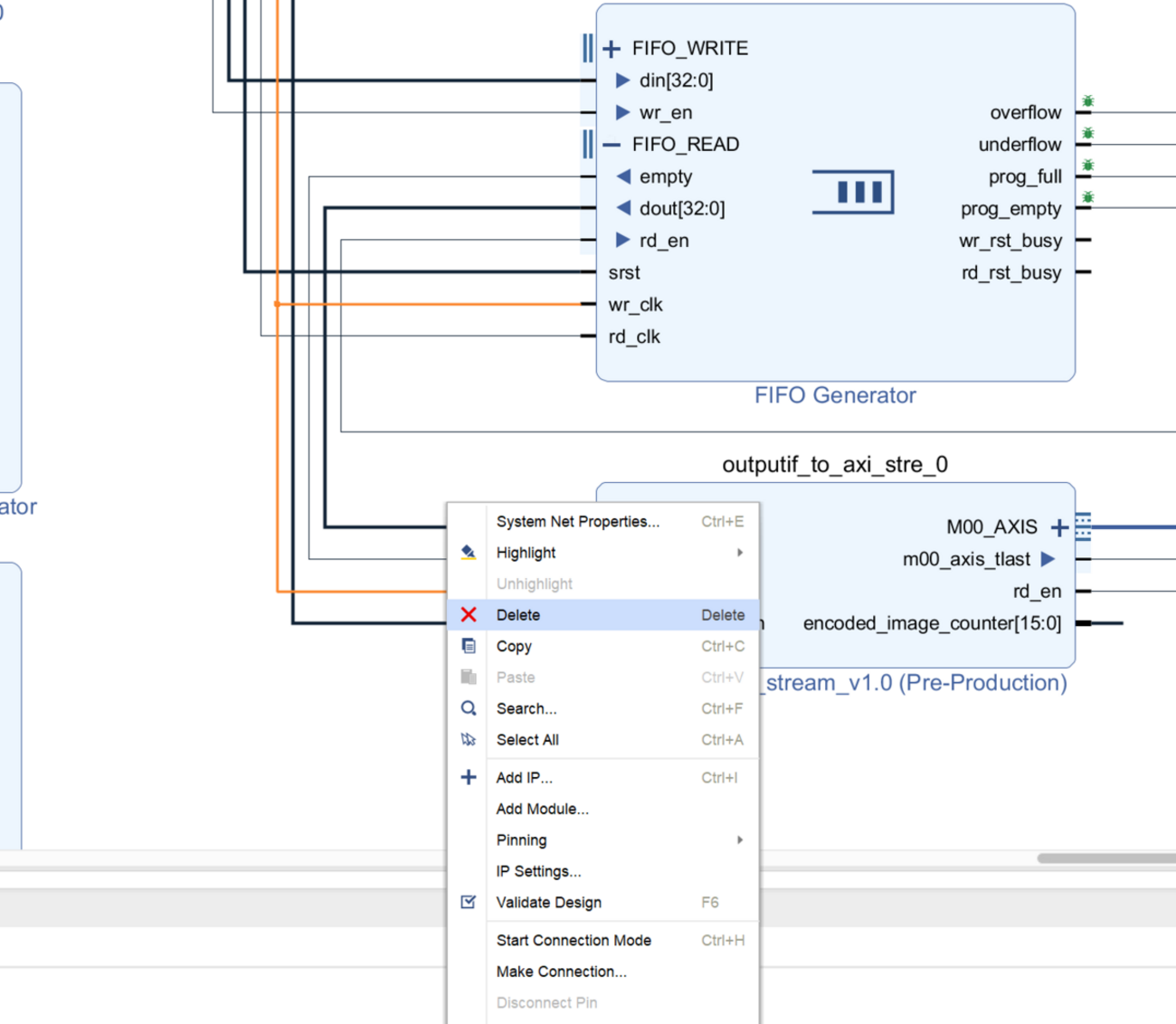Choose Make Connection from context menu
This screenshot has height=1024, width=1176.
point(561,972)
